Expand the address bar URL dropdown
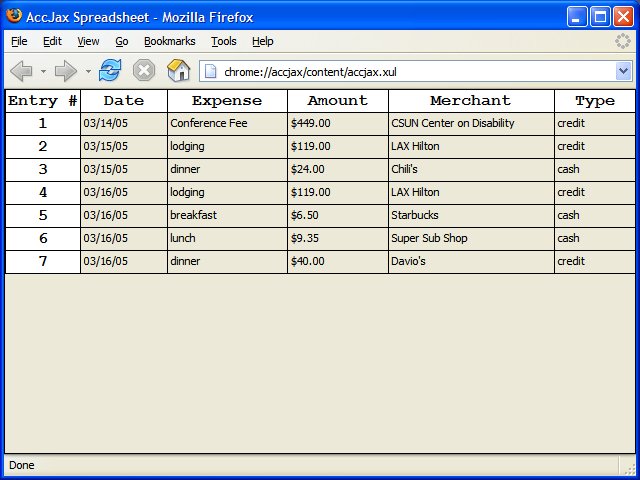The image size is (640, 480). coord(623,71)
